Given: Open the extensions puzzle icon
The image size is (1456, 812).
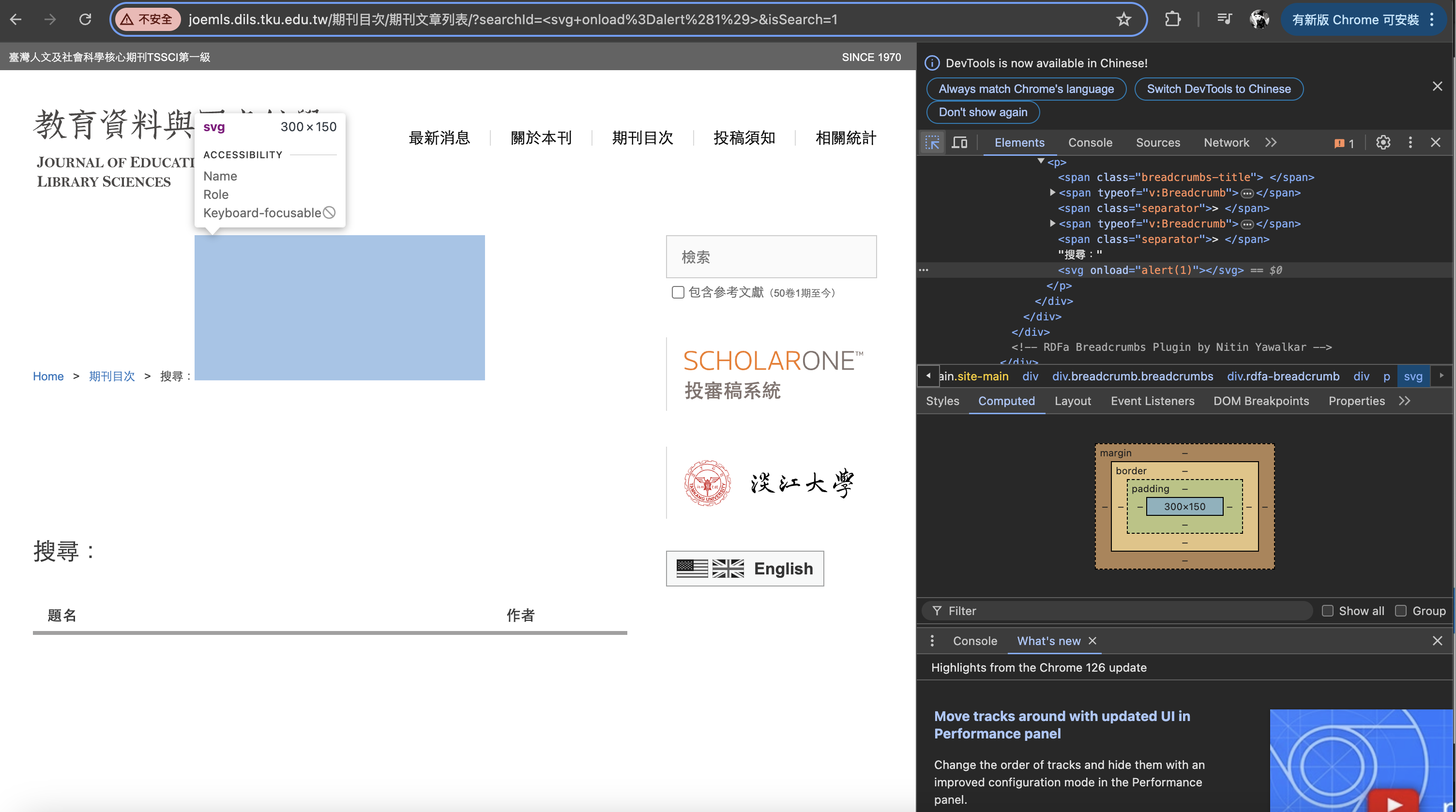Looking at the screenshot, I should click(x=1173, y=19).
